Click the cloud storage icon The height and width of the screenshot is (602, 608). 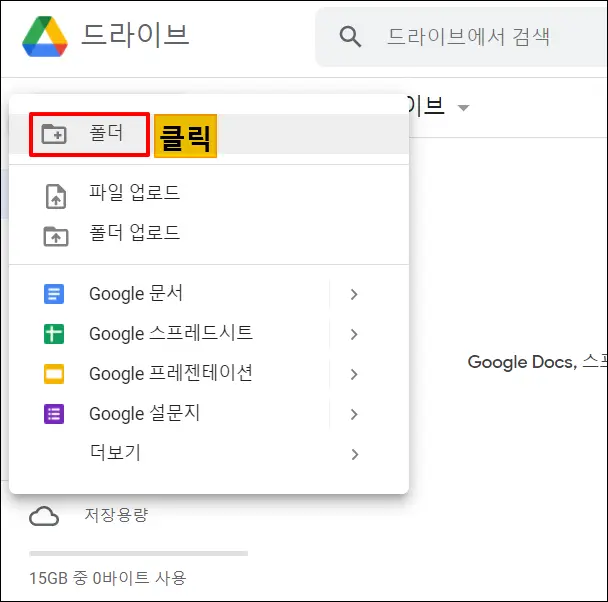(44, 516)
